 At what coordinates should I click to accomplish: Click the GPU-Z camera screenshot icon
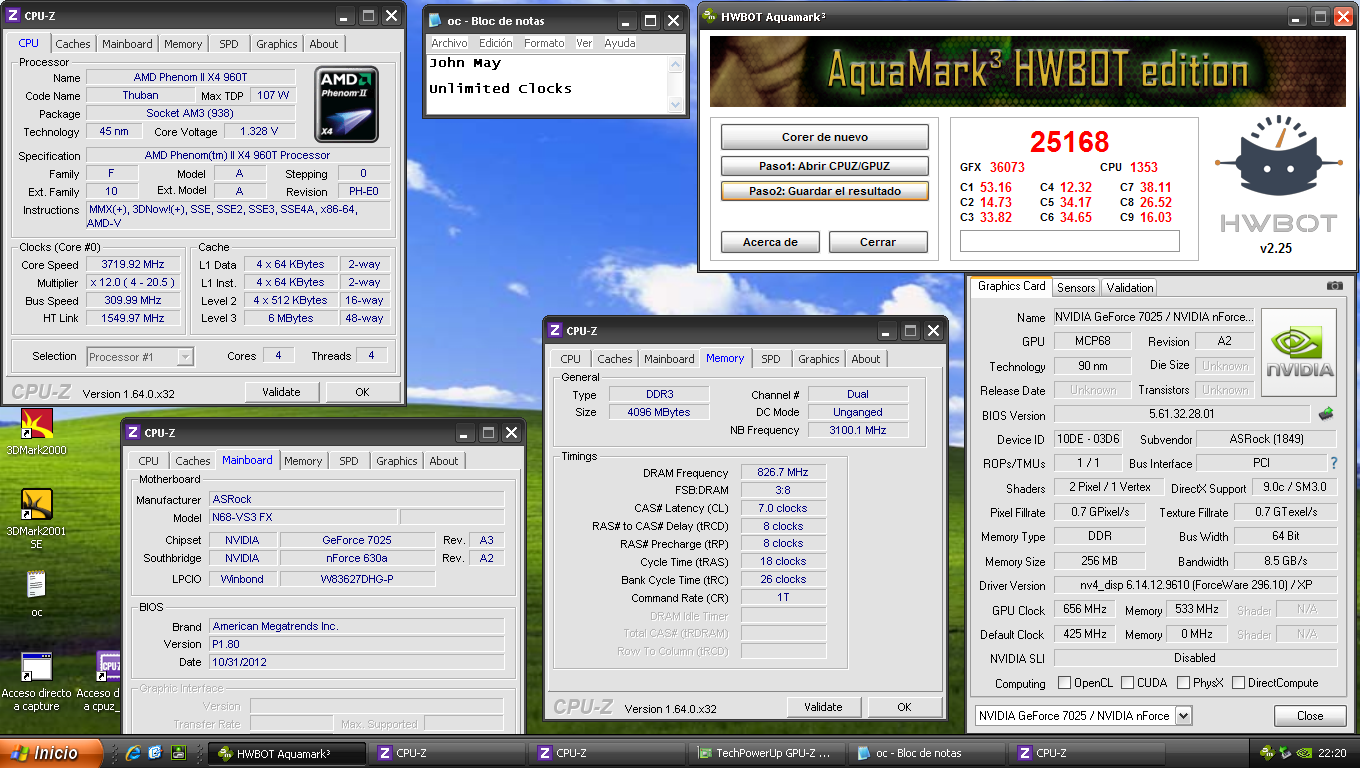click(x=1334, y=286)
